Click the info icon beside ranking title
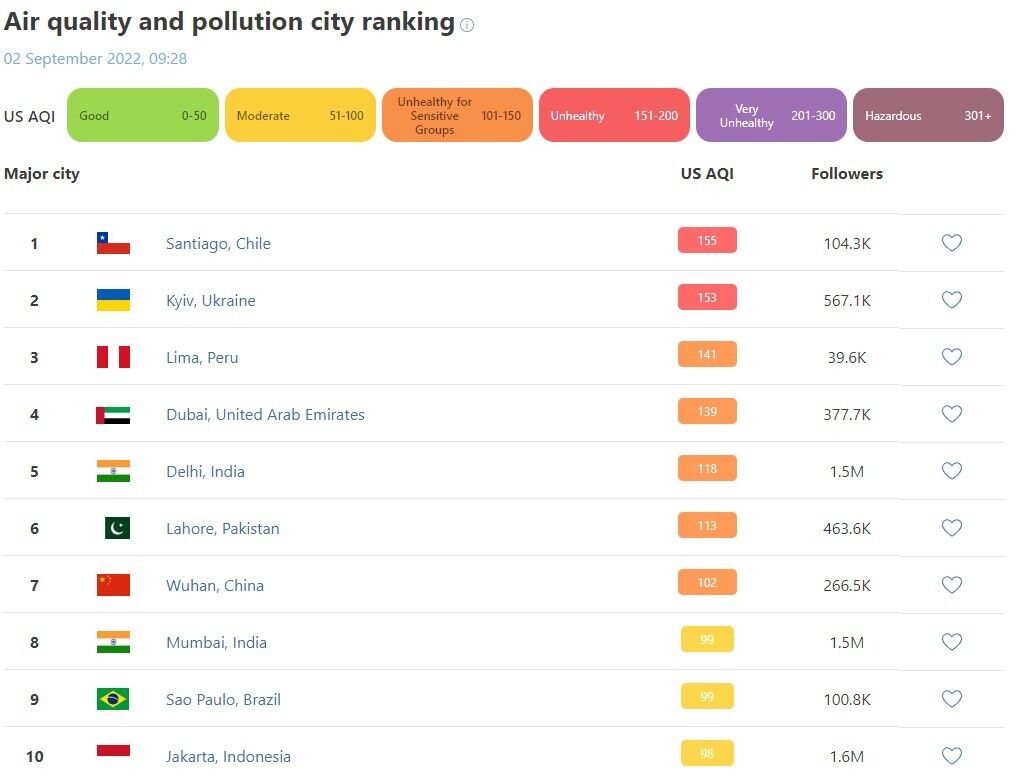1018x781 pixels. 467,25
